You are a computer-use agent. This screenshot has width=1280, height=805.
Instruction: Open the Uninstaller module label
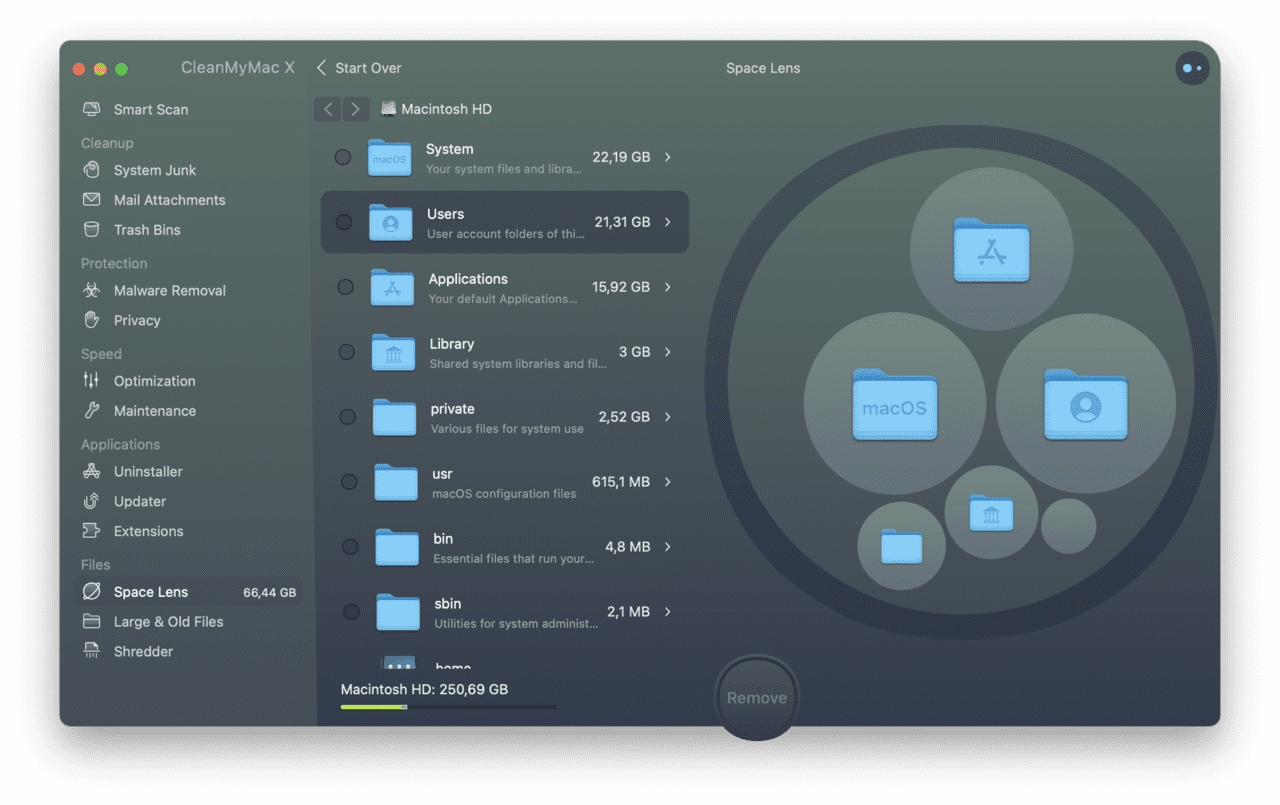point(148,471)
